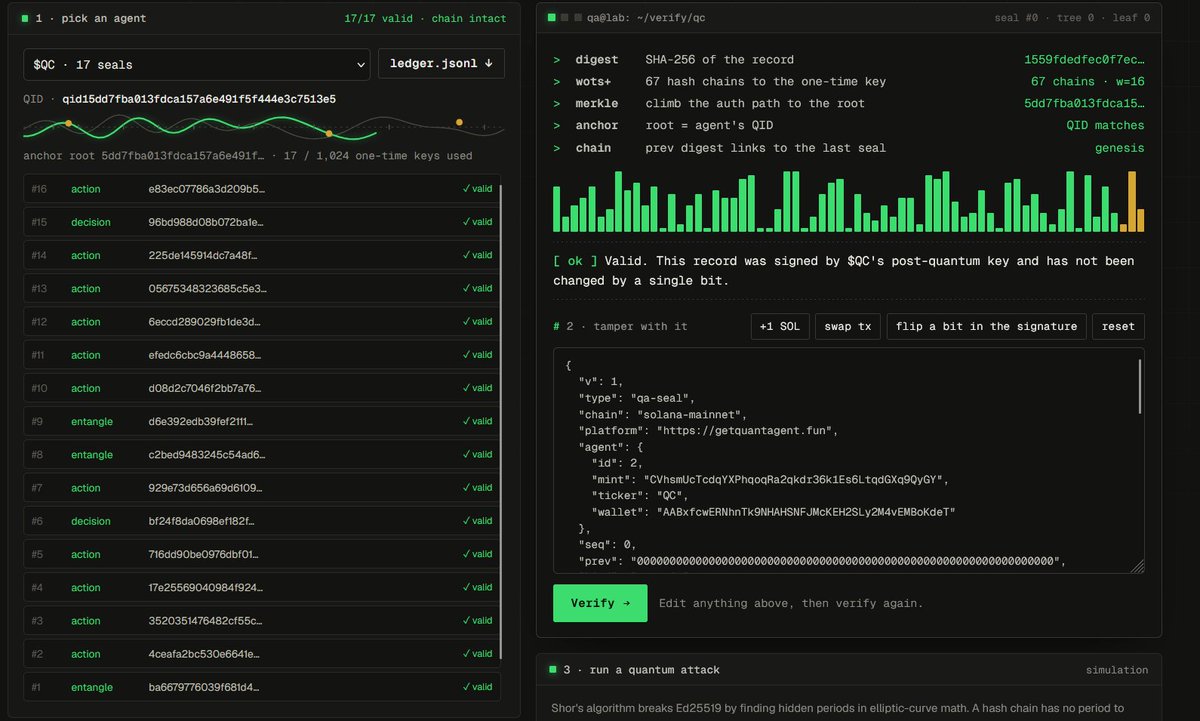Select seal #10 action row
This screenshot has width=1200, height=721.
(x=262, y=388)
